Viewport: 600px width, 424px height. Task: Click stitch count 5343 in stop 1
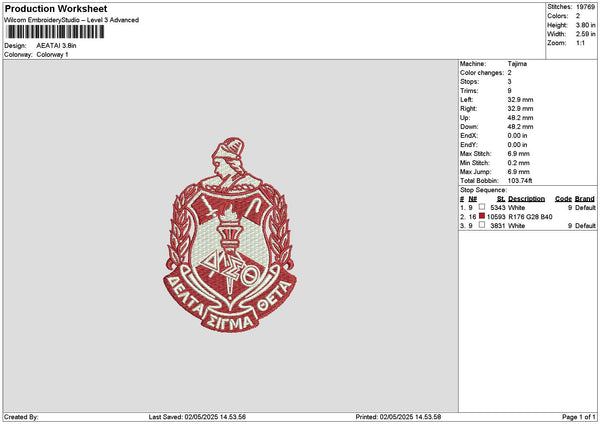tap(498, 208)
